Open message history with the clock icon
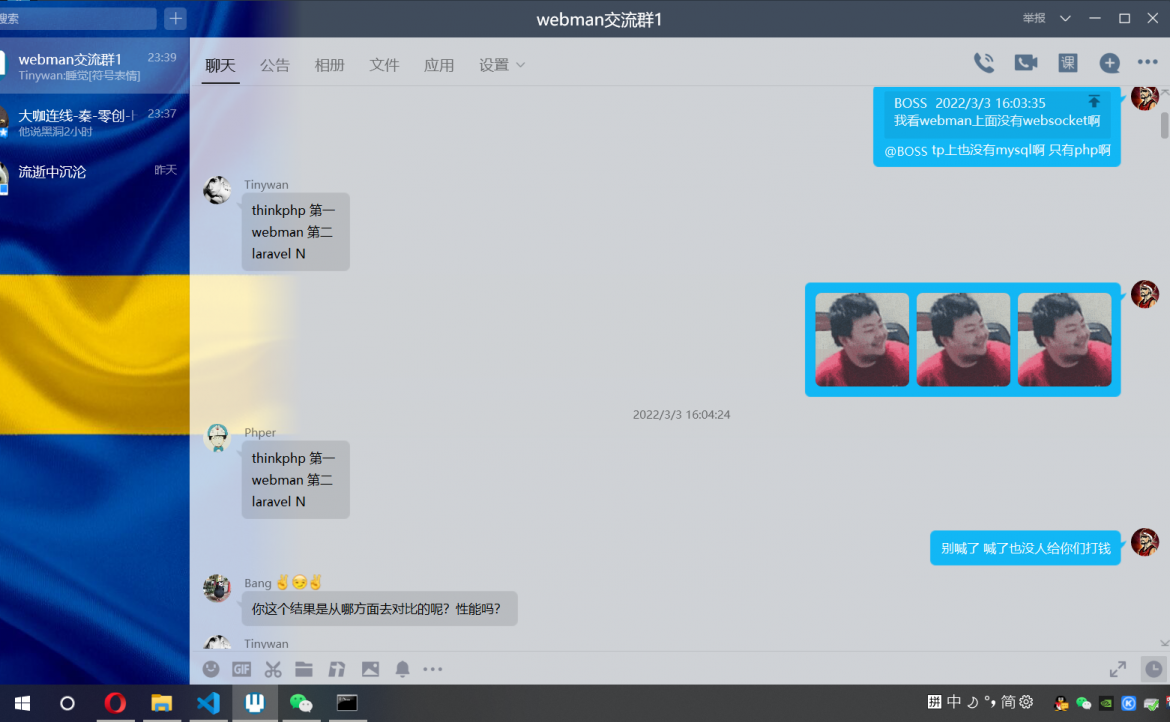 tap(1154, 669)
